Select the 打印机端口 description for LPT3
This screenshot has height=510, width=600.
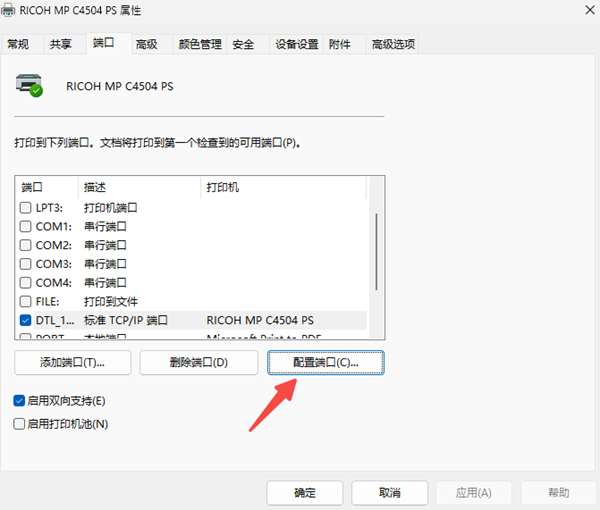111,208
